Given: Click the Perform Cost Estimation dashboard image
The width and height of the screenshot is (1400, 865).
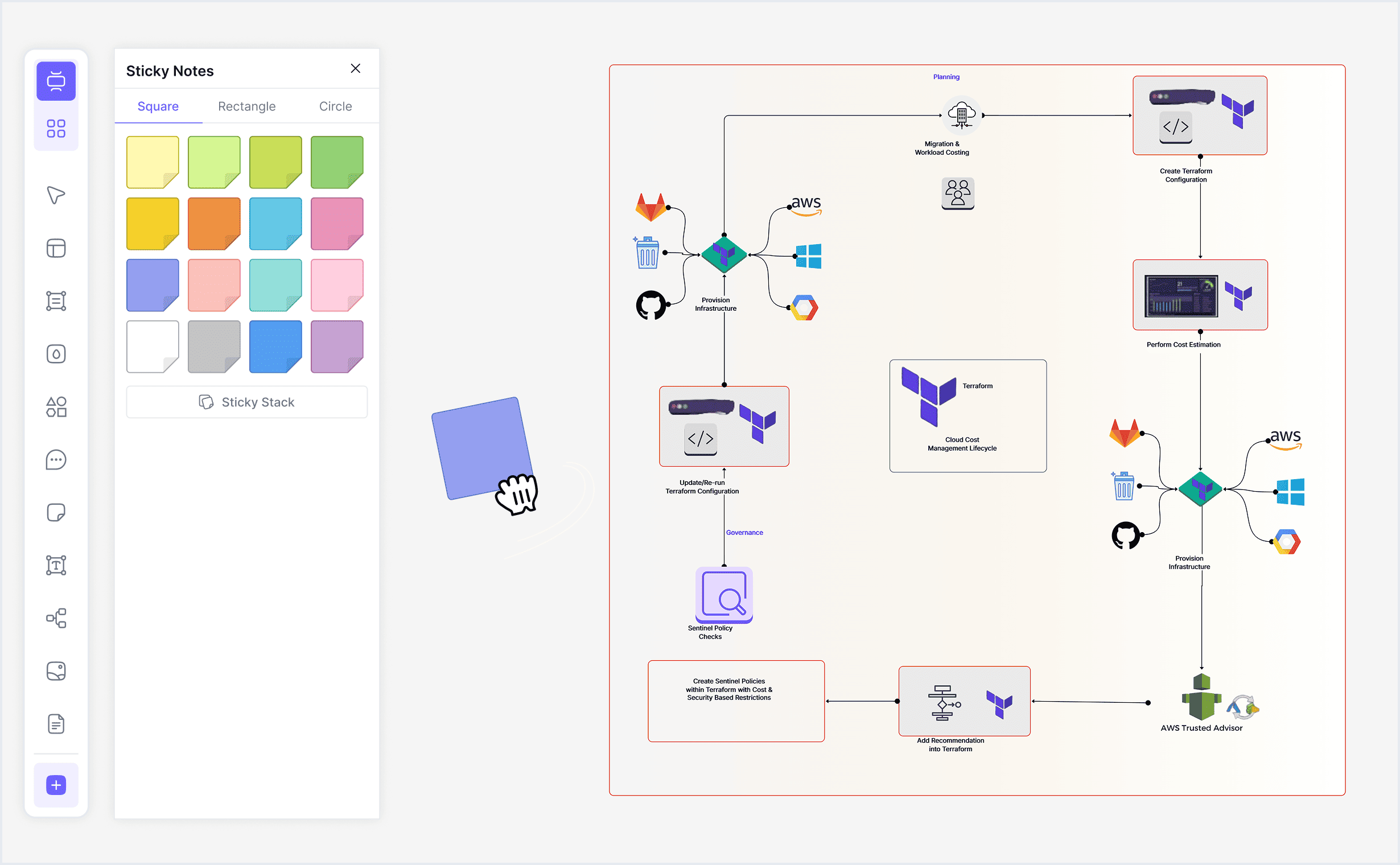Looking at the screenshot, I should [1181, 296].
